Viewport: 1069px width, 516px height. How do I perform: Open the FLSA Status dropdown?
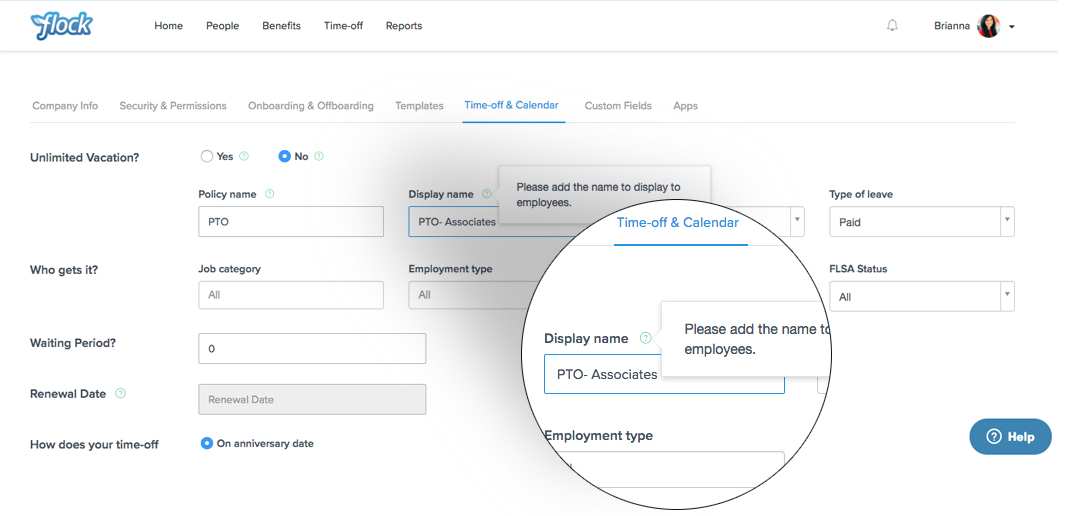[x=922, y=297]
